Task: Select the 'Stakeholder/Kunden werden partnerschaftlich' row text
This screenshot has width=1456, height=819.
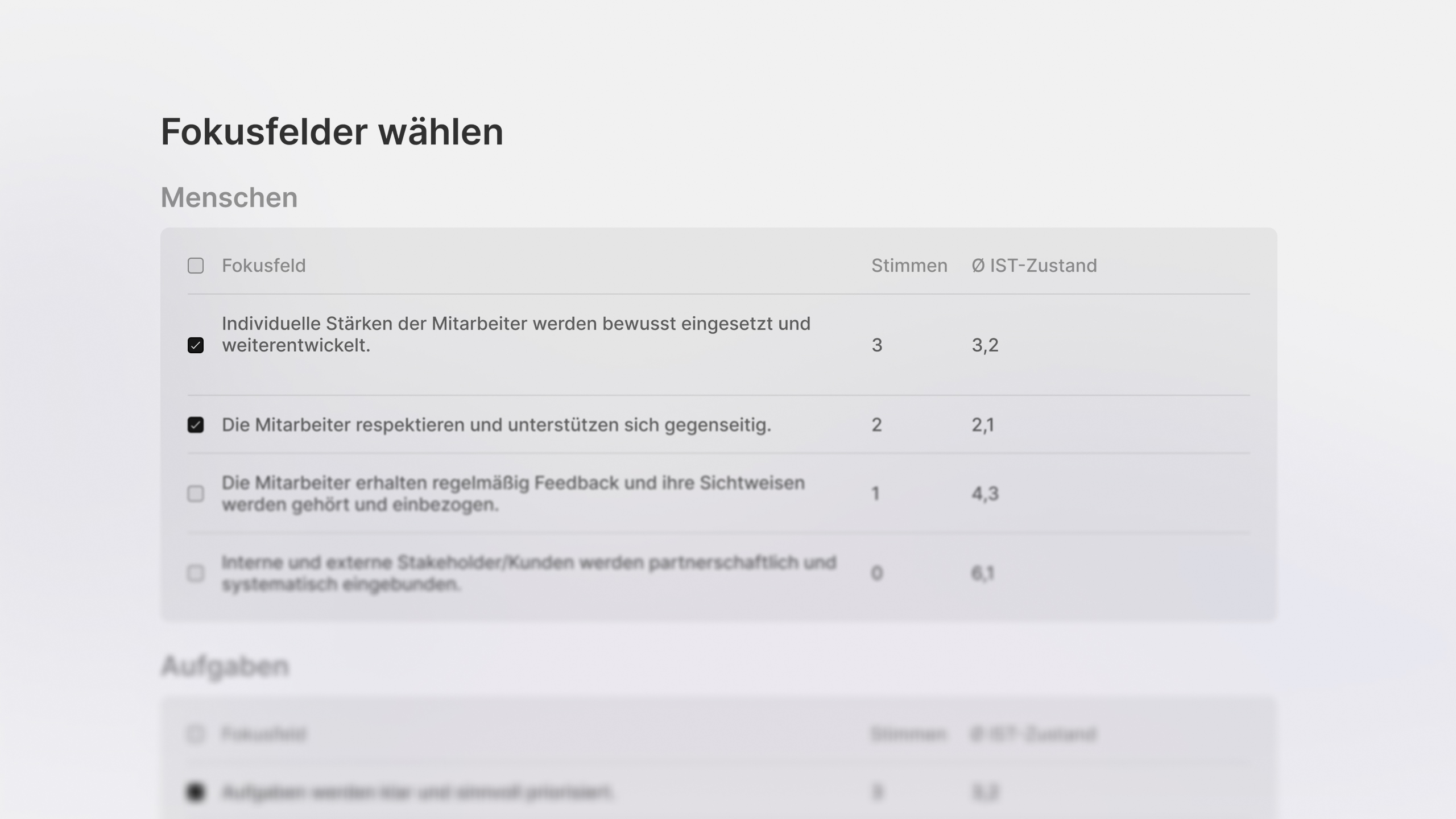Action: tap(529, 573)
